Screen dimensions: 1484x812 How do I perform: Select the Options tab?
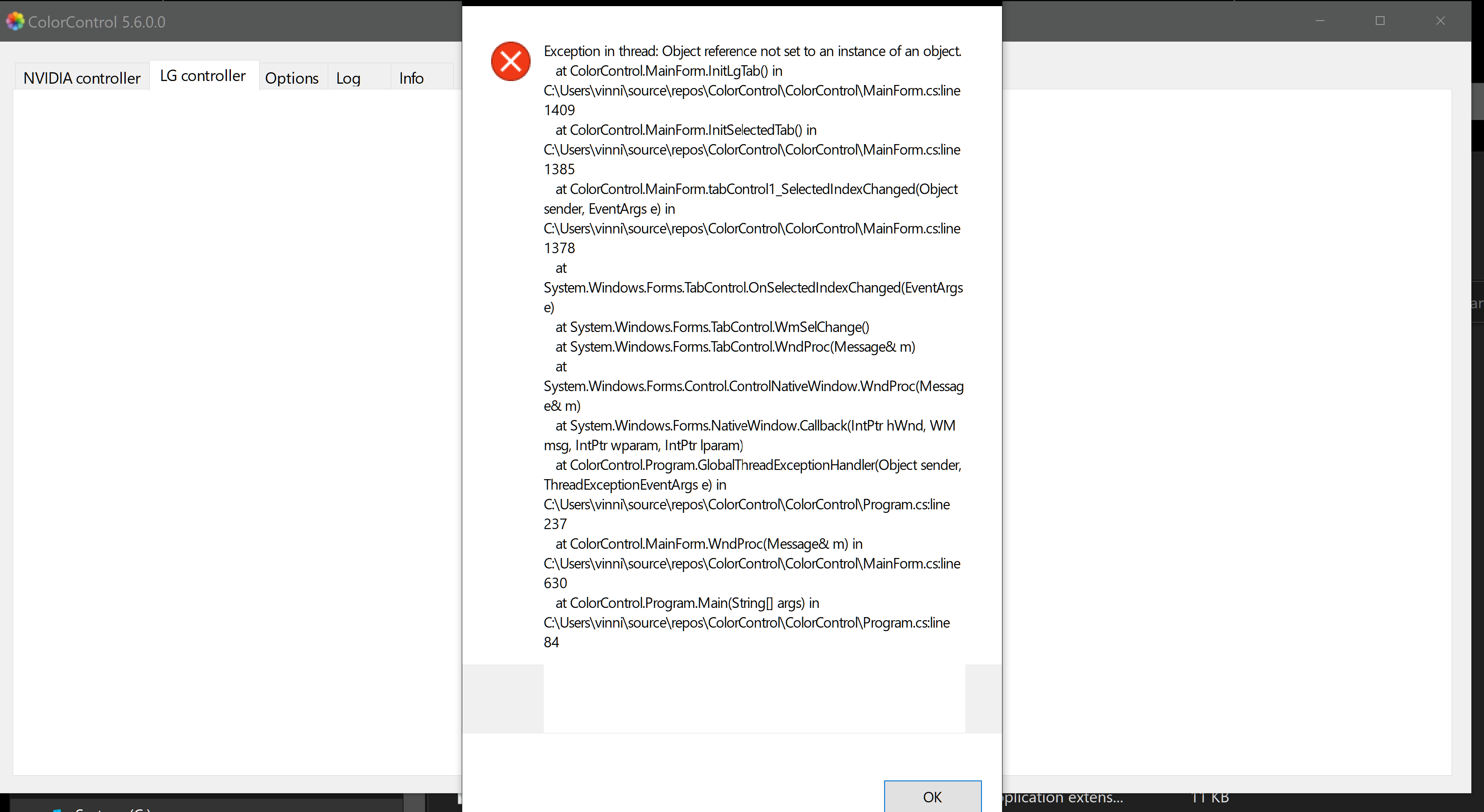291,77
